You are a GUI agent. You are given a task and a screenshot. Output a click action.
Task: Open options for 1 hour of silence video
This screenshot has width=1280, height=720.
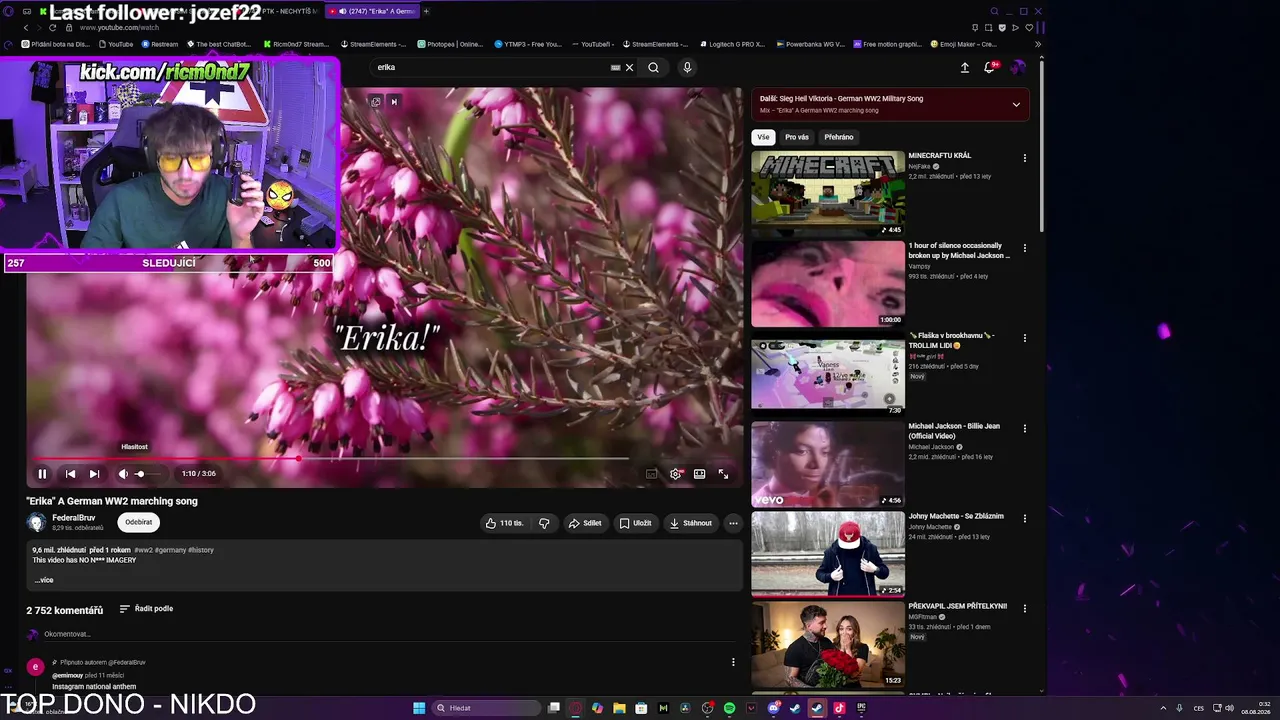click(x=1025, y=248)
